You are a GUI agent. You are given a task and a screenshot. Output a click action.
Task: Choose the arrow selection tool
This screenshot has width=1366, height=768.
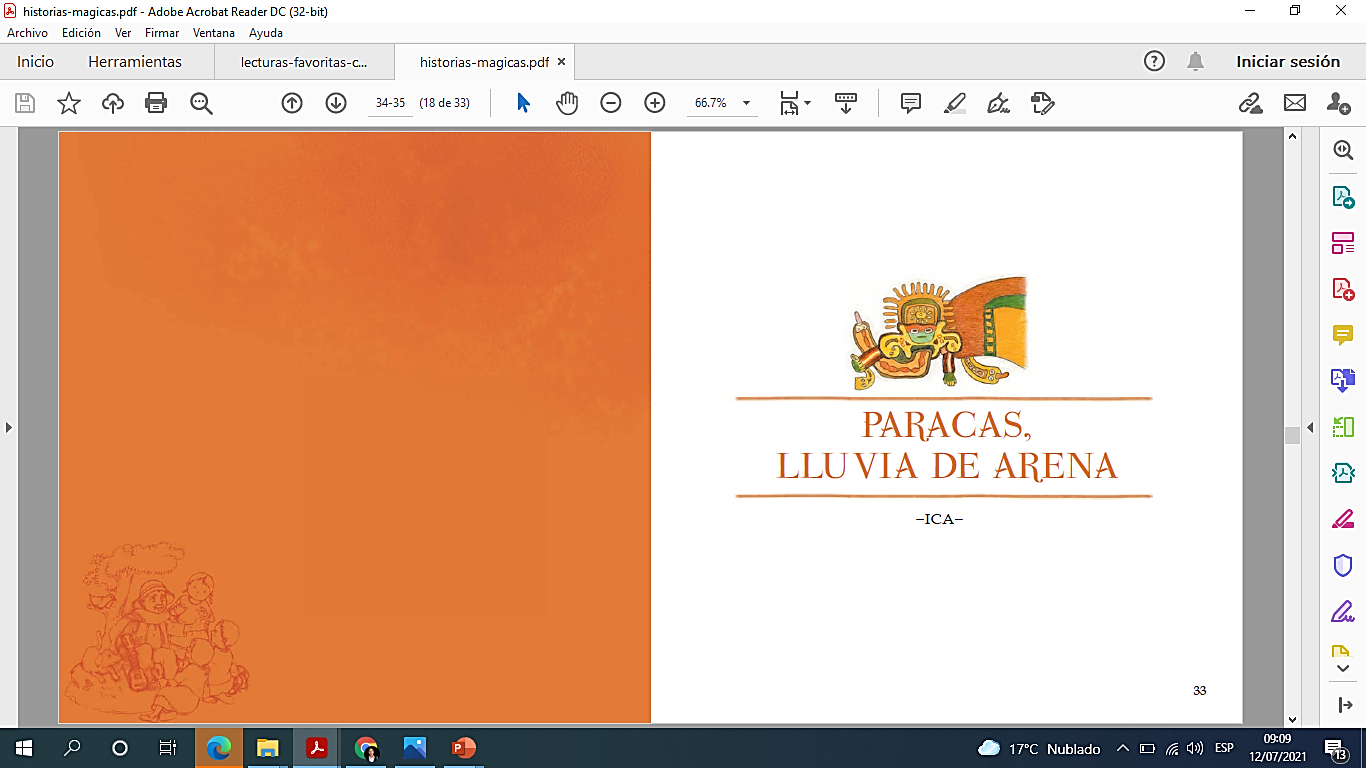pyautogui.click(x=523, y=103)
